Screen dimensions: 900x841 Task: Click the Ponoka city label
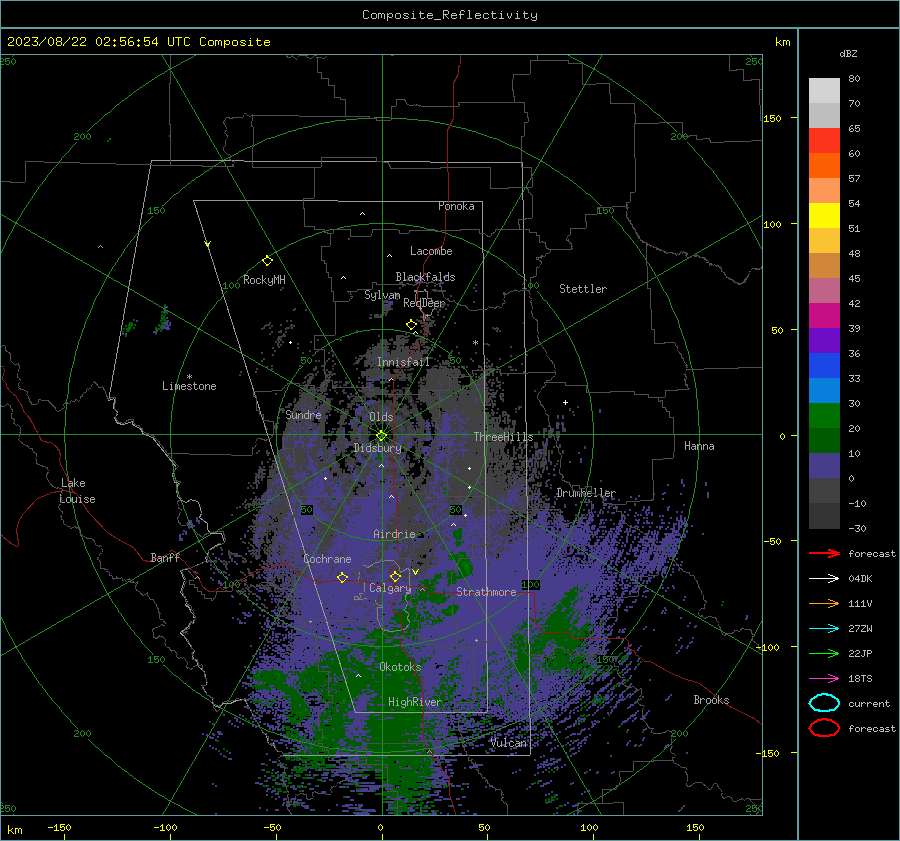[x=456, y=206]
